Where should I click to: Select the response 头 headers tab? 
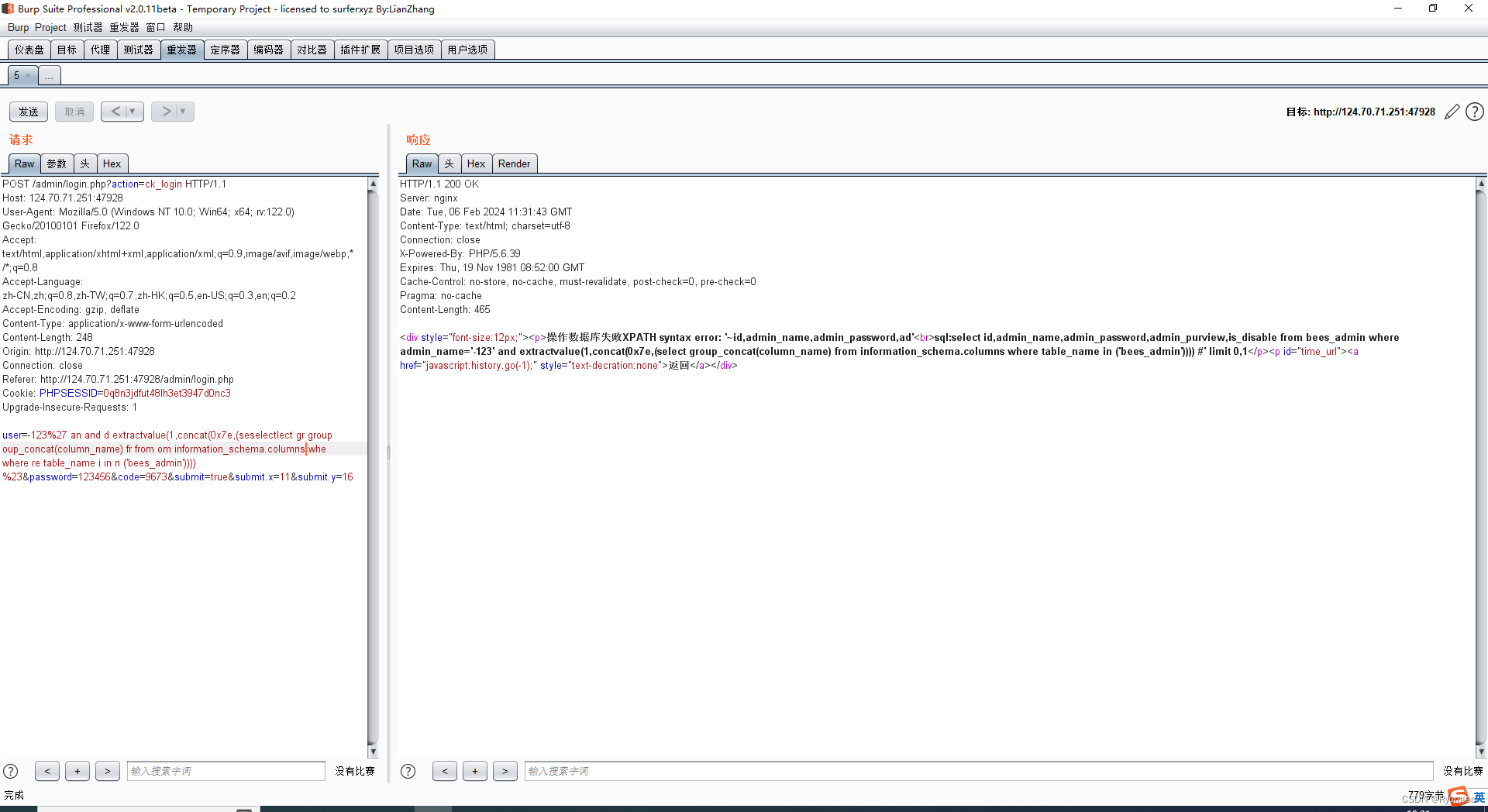point(449,163)
